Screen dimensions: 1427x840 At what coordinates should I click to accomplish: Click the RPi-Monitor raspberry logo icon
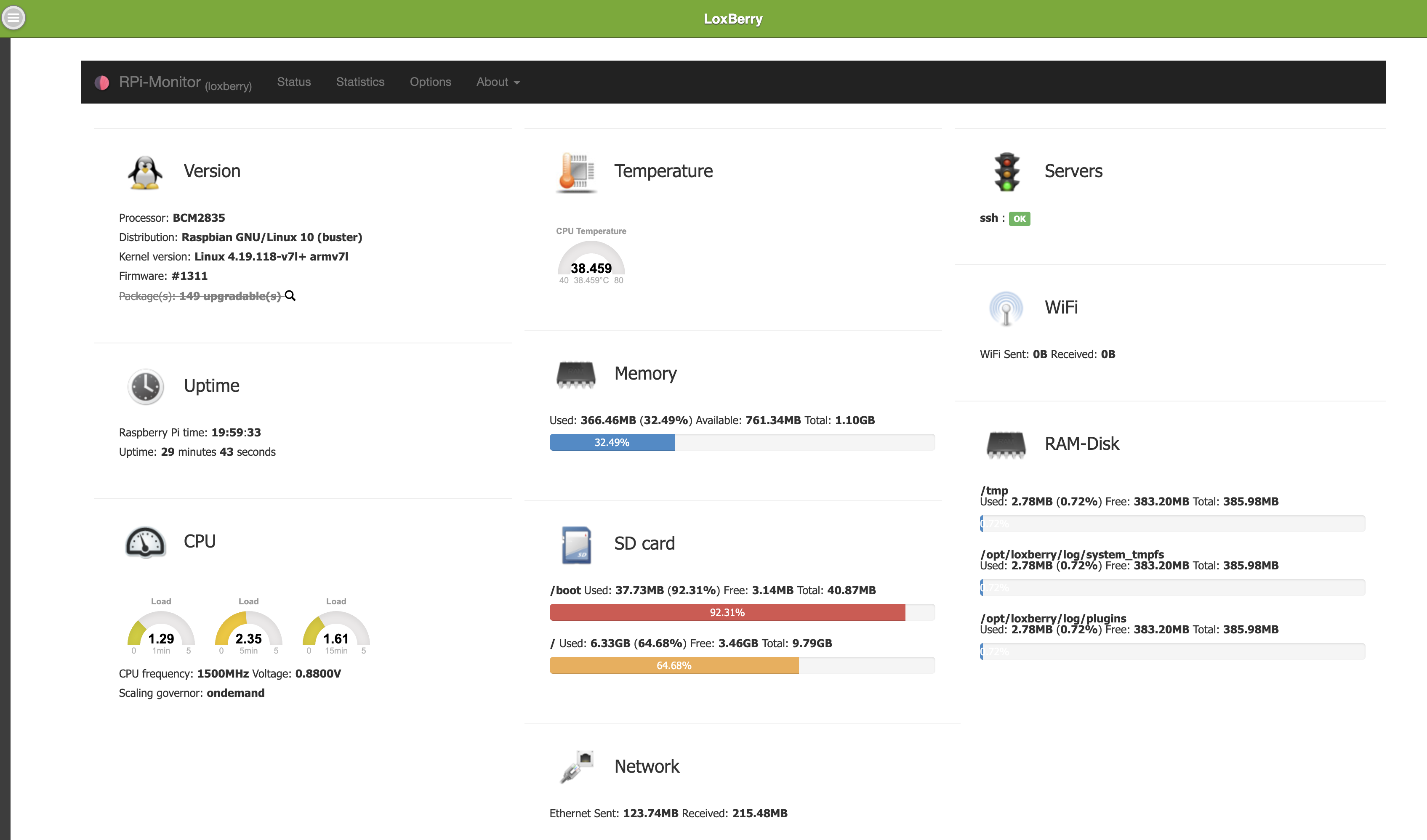[x=102, y=82]
